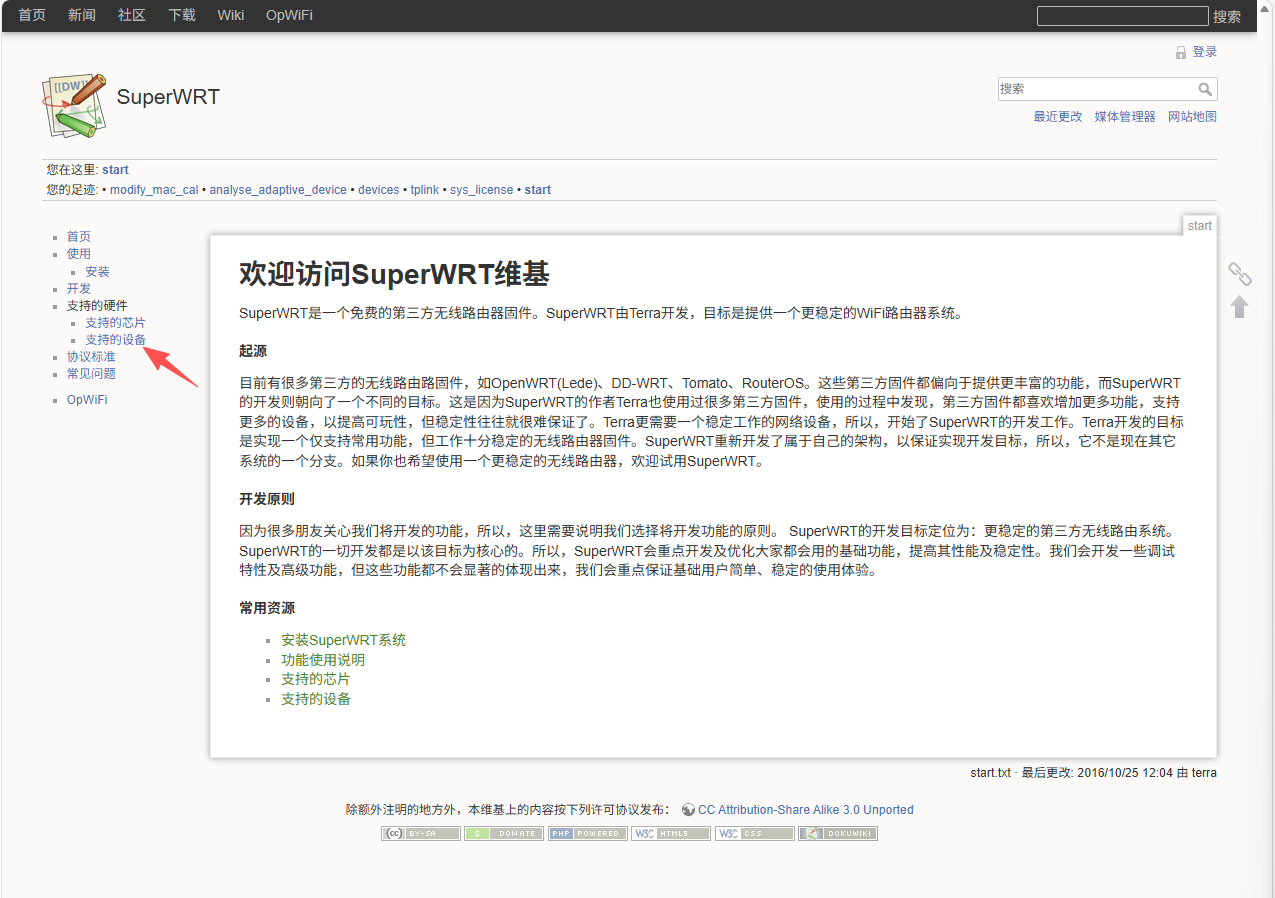Click the DokuWiki logo beside SuperWRT

coord(74,105)
